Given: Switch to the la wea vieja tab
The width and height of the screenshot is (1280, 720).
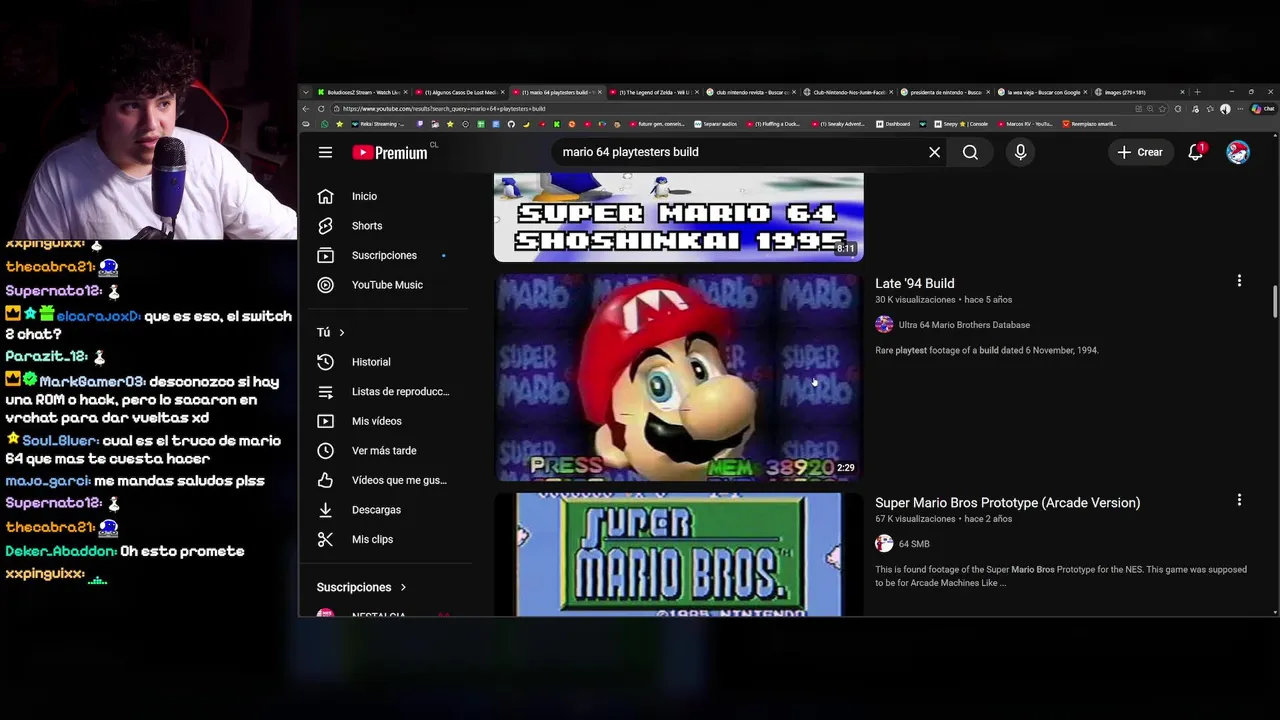Looking at the screenshot, I should (x=1040, y=92).
